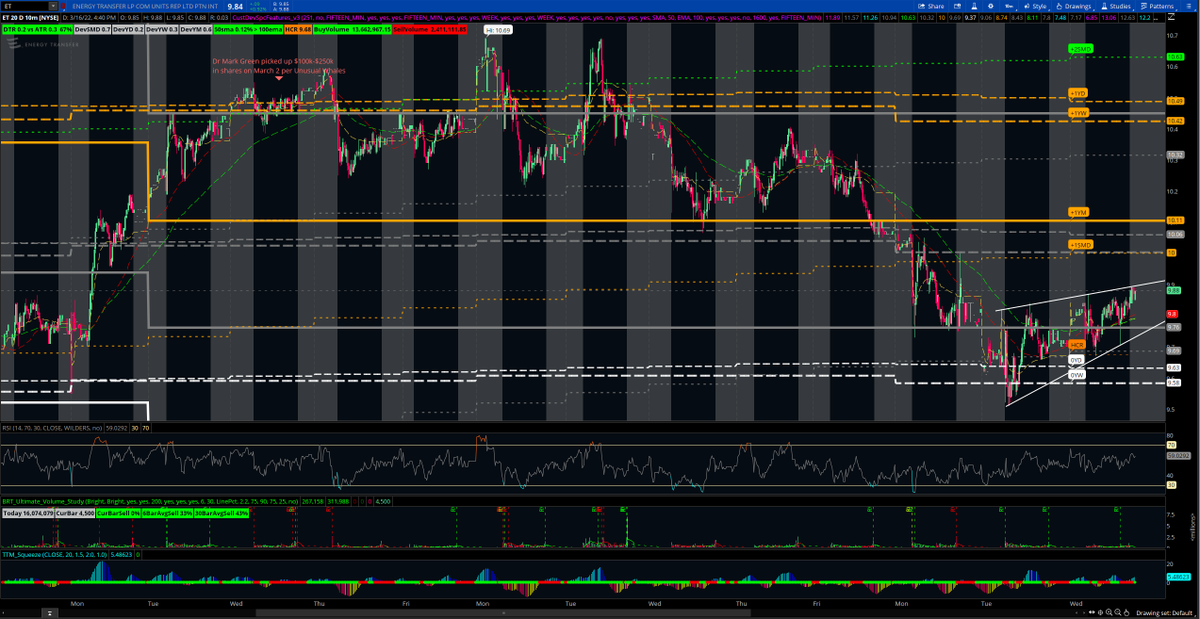Viewport: 1200px width, 619px height.
Task: Click the BRT_Ultimate_Volume_Study title label
Action: (x=150, y=501)
